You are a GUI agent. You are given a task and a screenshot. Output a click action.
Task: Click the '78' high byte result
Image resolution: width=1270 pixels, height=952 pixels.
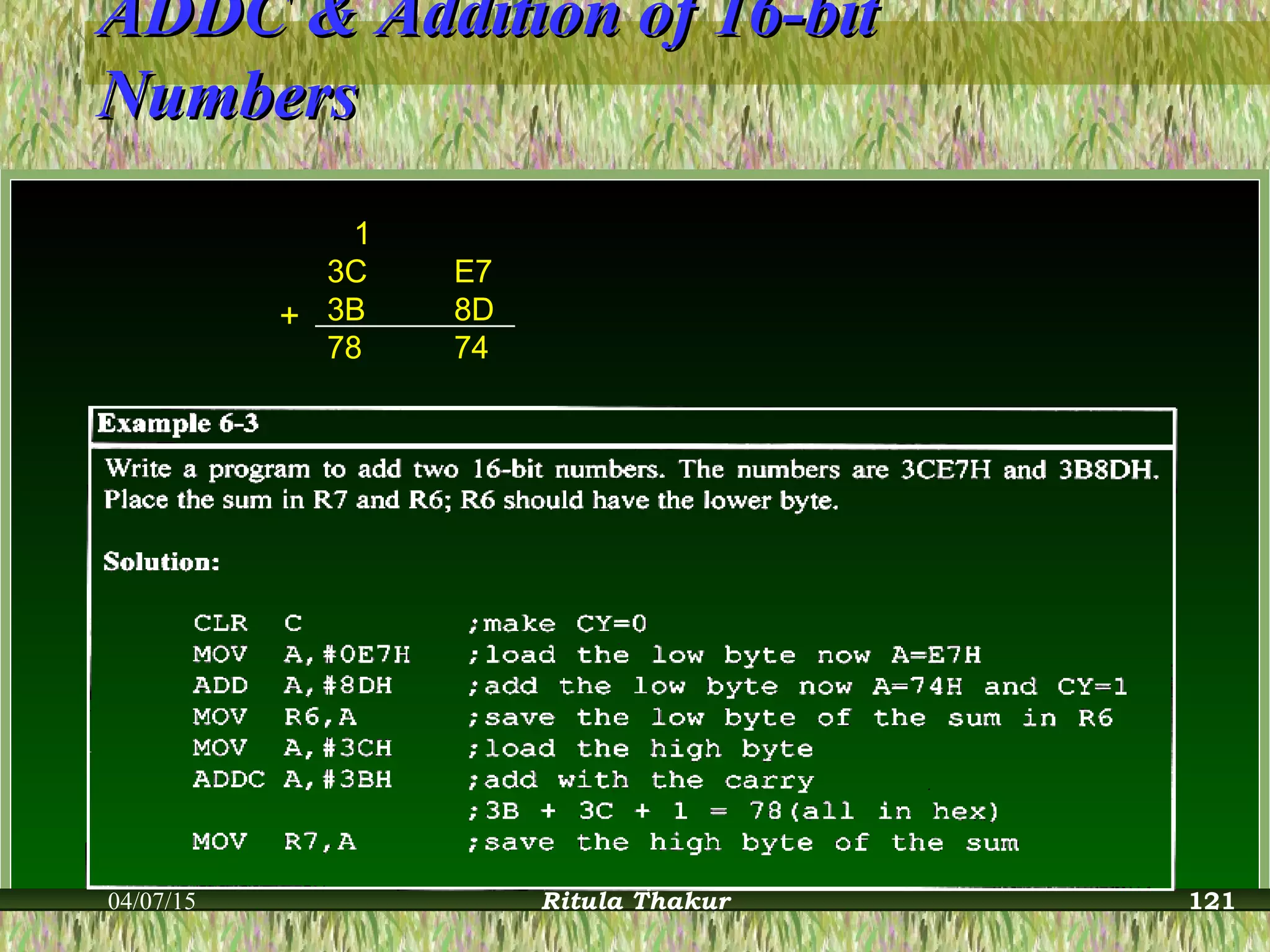coord(344,348)
